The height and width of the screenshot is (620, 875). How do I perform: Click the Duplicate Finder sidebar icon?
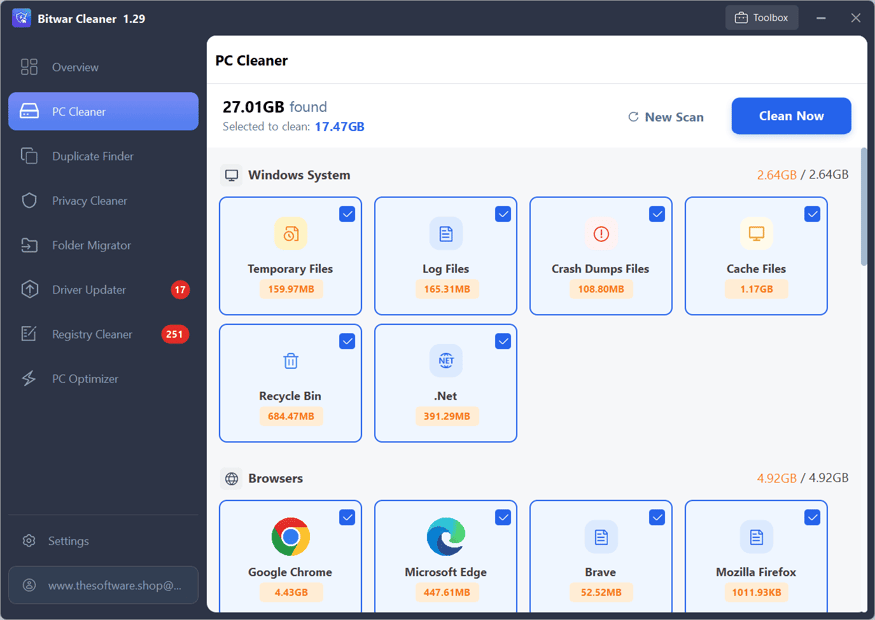(x=29, y=156)
